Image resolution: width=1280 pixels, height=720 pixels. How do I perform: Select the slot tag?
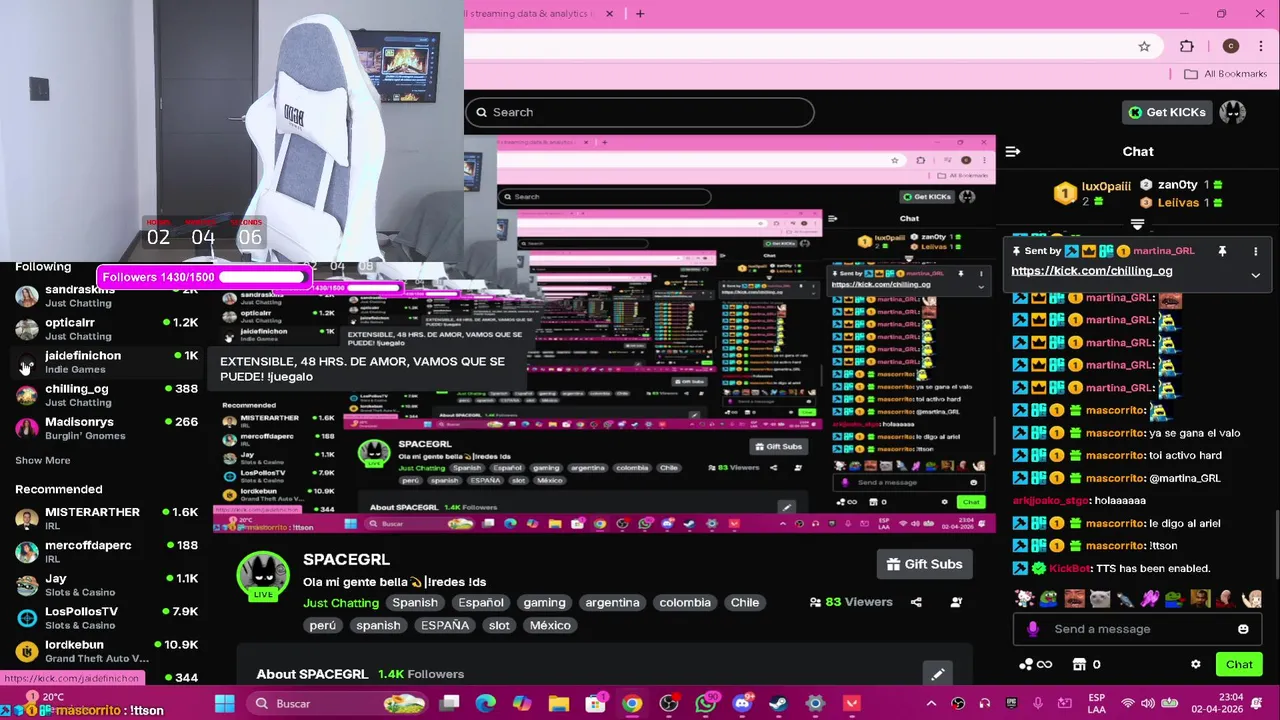[499, 626]
